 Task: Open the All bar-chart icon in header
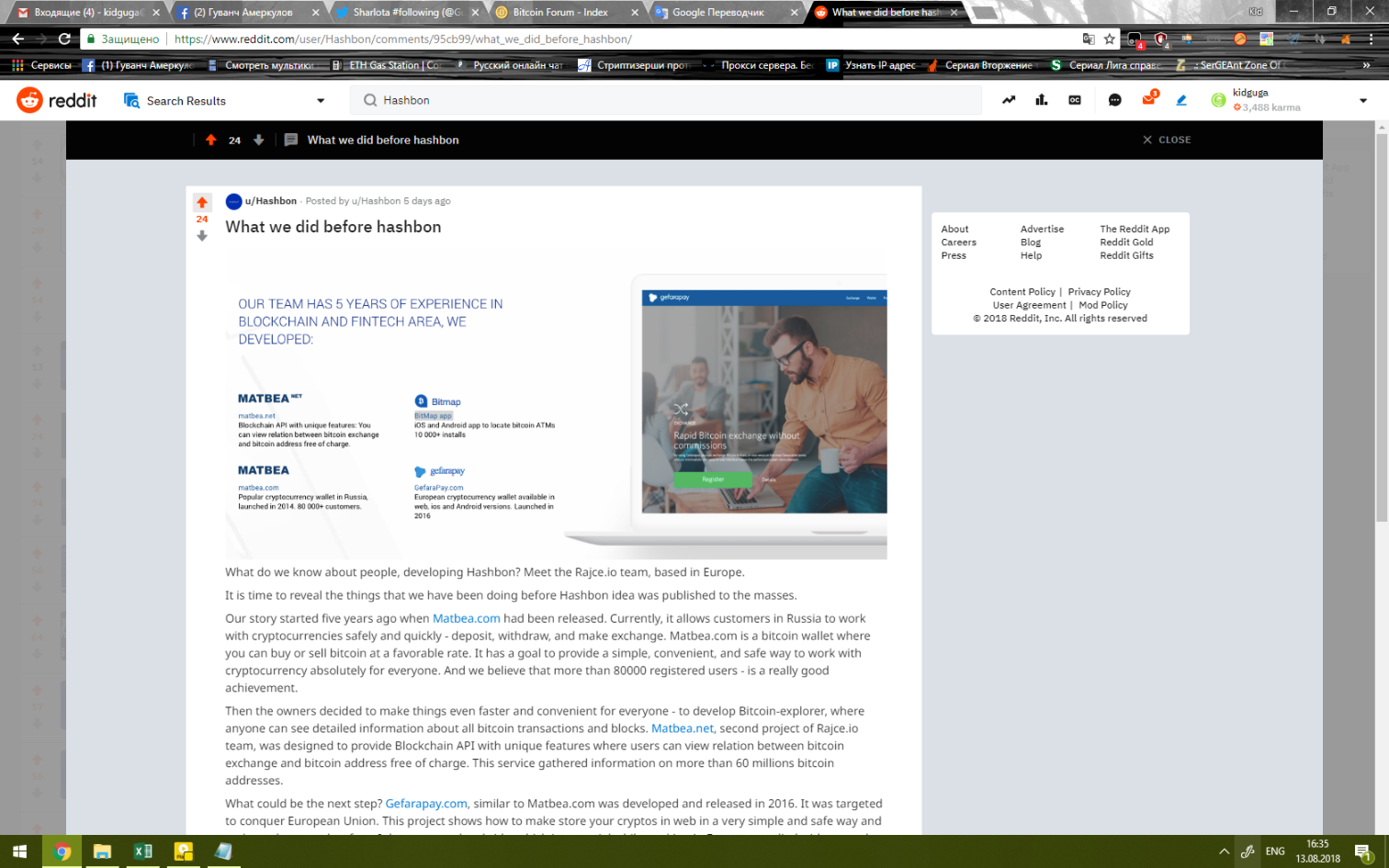coord(1042,100)
